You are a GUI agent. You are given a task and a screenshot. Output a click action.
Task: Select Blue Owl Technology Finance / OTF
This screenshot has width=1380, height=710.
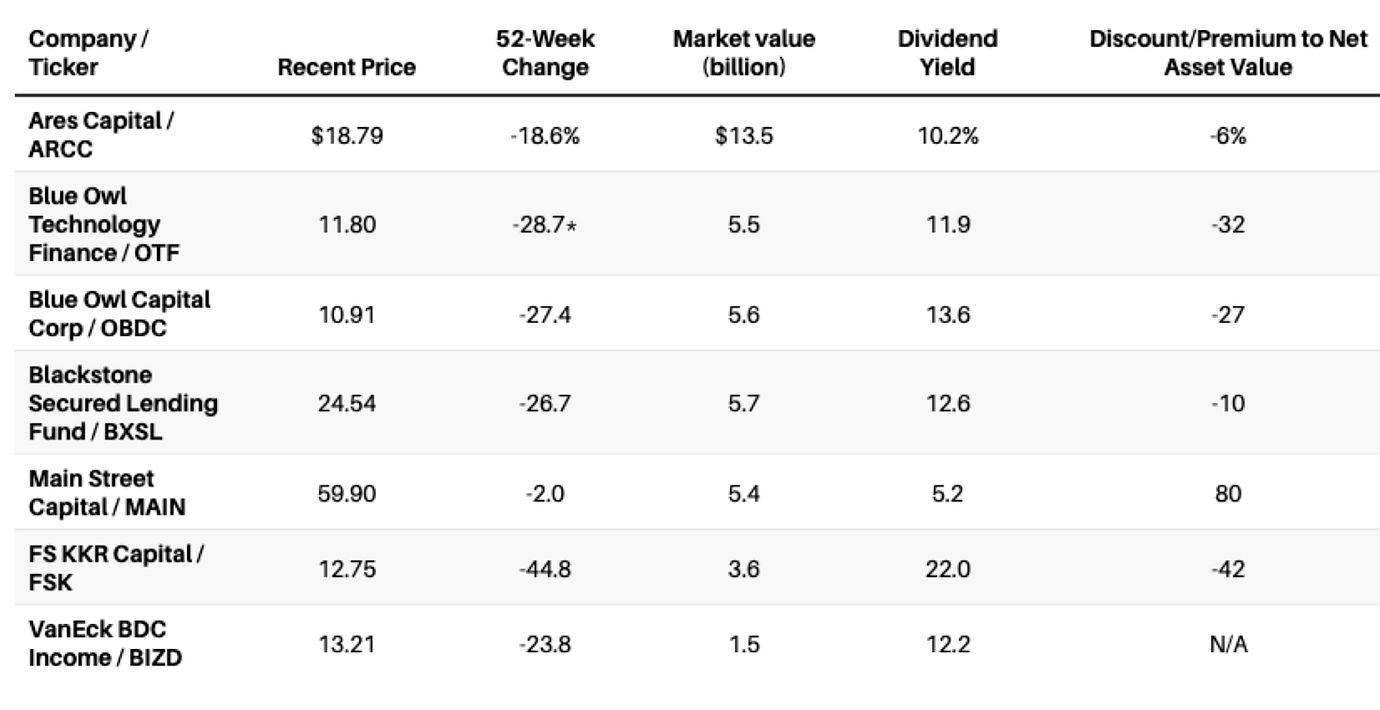pyautogui.click(x=104, y=224)
